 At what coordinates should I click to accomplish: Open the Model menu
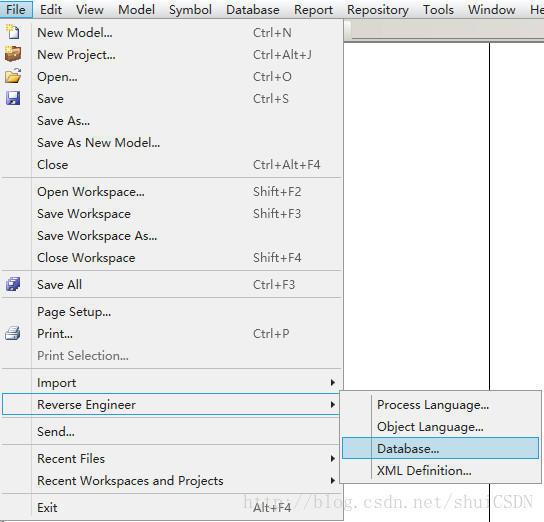pyautogui.click(x=136, y=9)
